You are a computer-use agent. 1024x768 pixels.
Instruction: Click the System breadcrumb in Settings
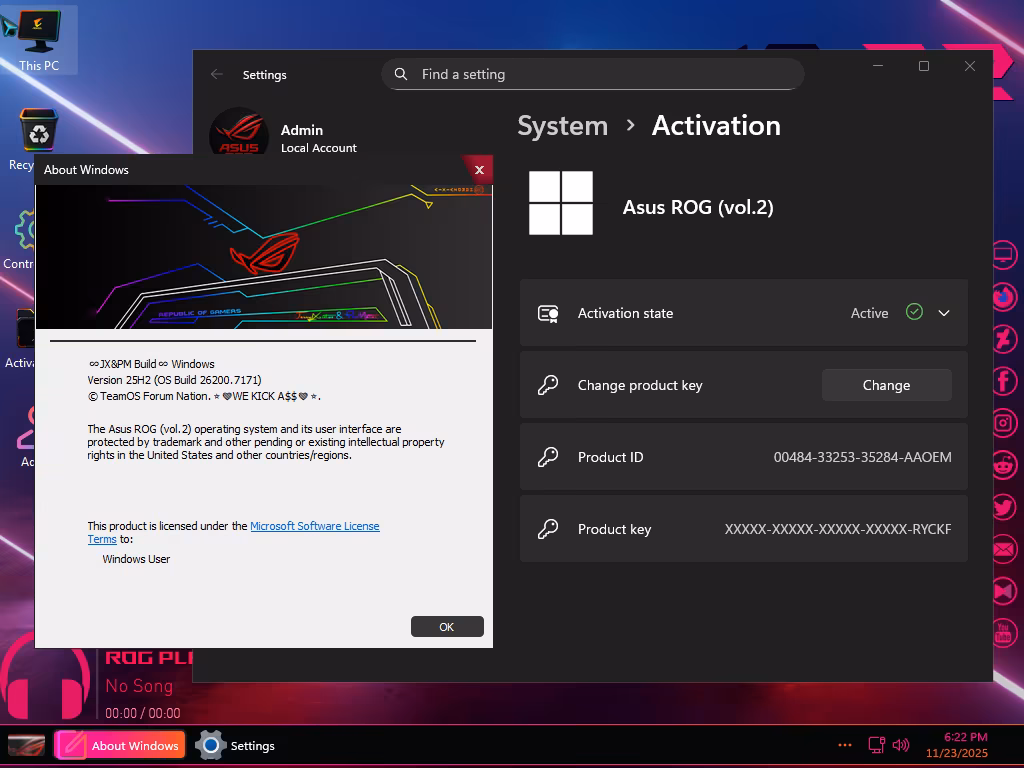562,126
